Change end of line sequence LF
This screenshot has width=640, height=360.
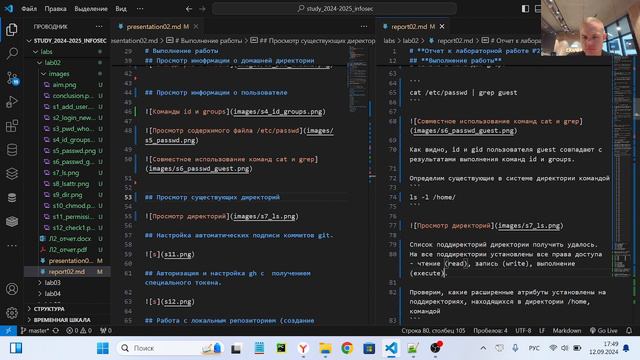point(542,331)
